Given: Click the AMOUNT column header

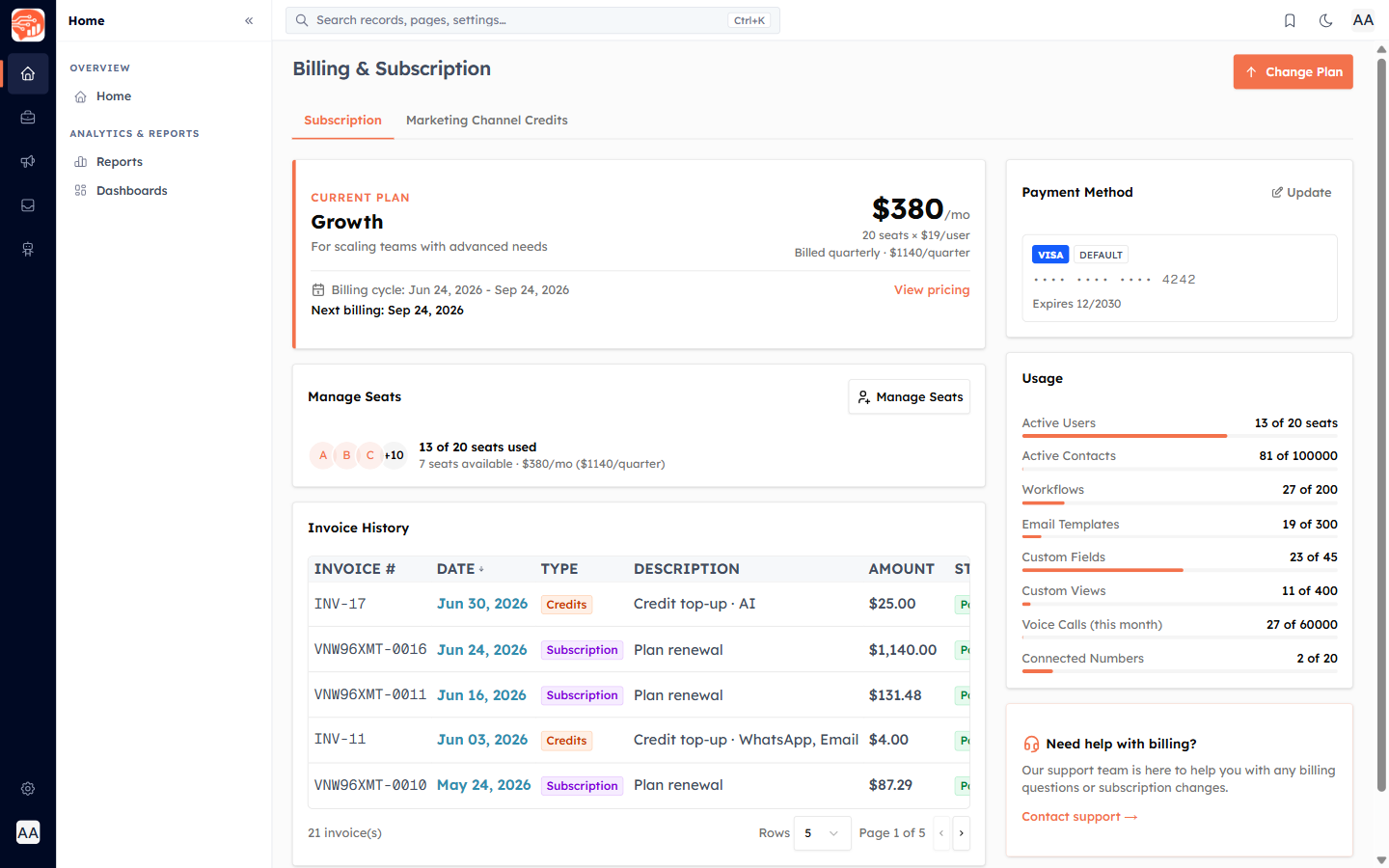Looking at the screenshot, I should [902, 569].
